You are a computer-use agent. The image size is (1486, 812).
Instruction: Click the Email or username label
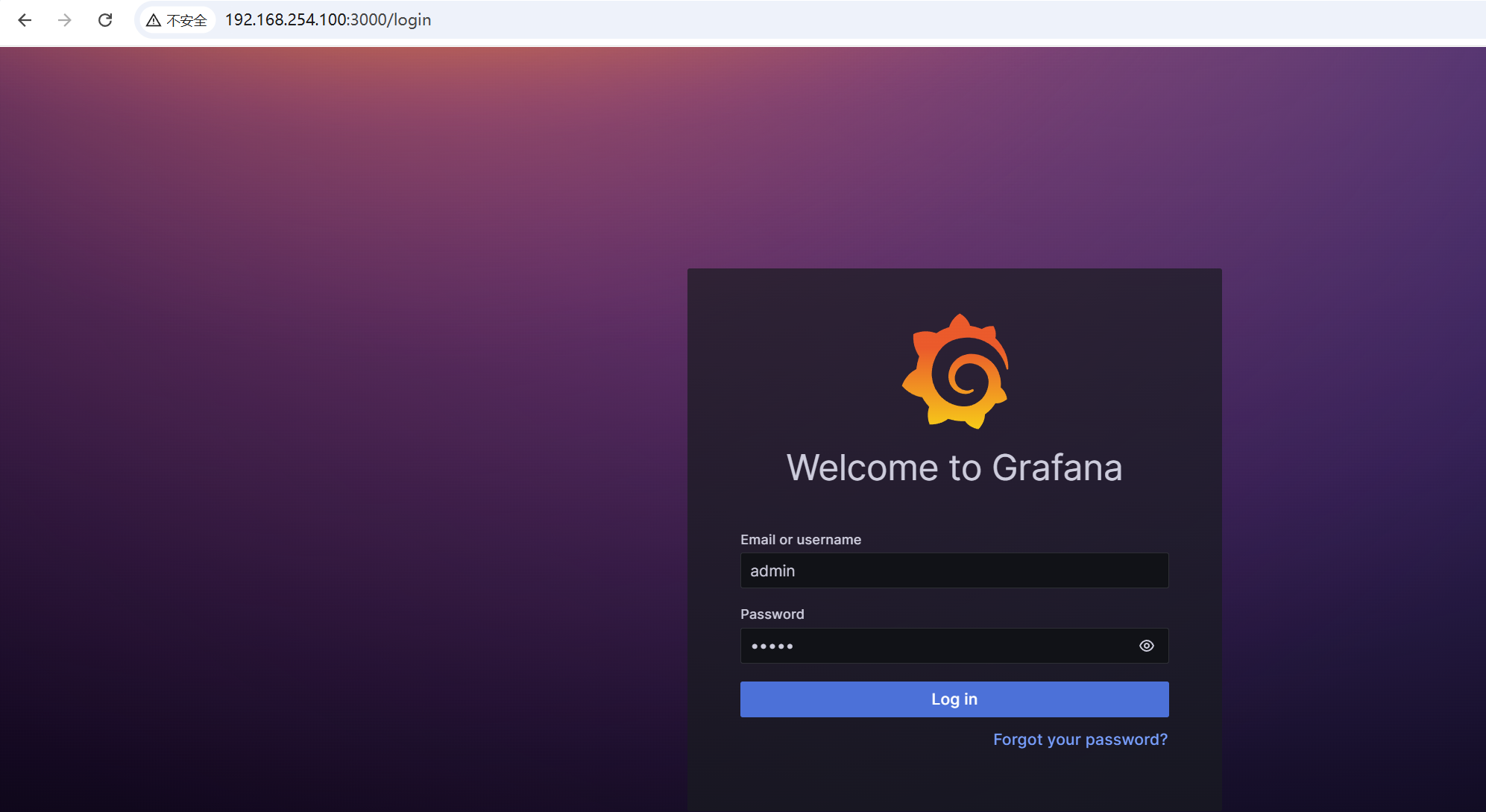click(800, 539)
